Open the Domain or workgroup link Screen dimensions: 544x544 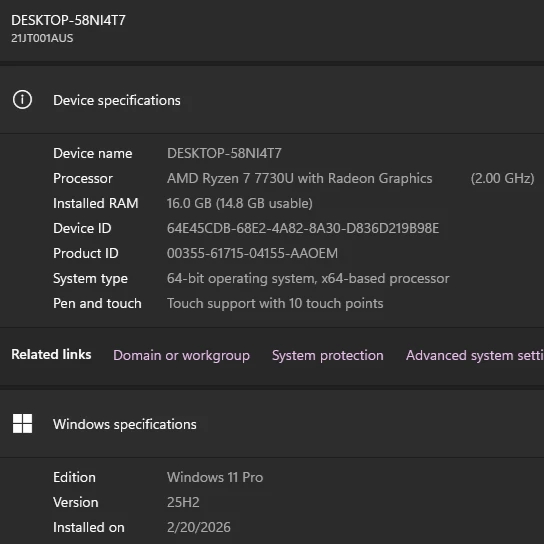point(181,356)
